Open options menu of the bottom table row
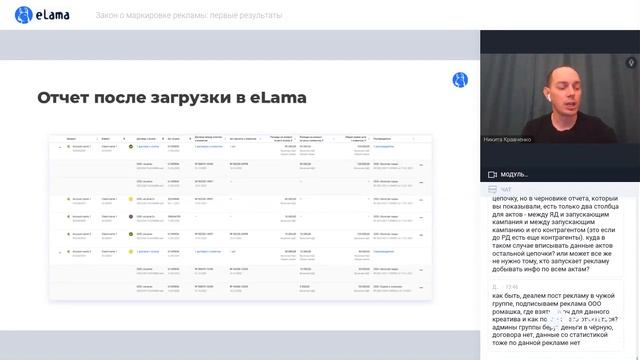Viewport: 640px width, 360px height. pyautogui.click(x=421, y=288)
